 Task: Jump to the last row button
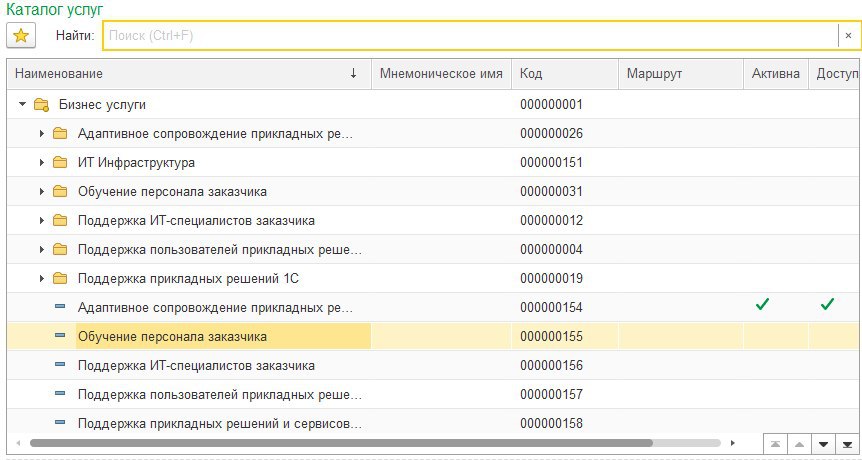click(847, 444)
